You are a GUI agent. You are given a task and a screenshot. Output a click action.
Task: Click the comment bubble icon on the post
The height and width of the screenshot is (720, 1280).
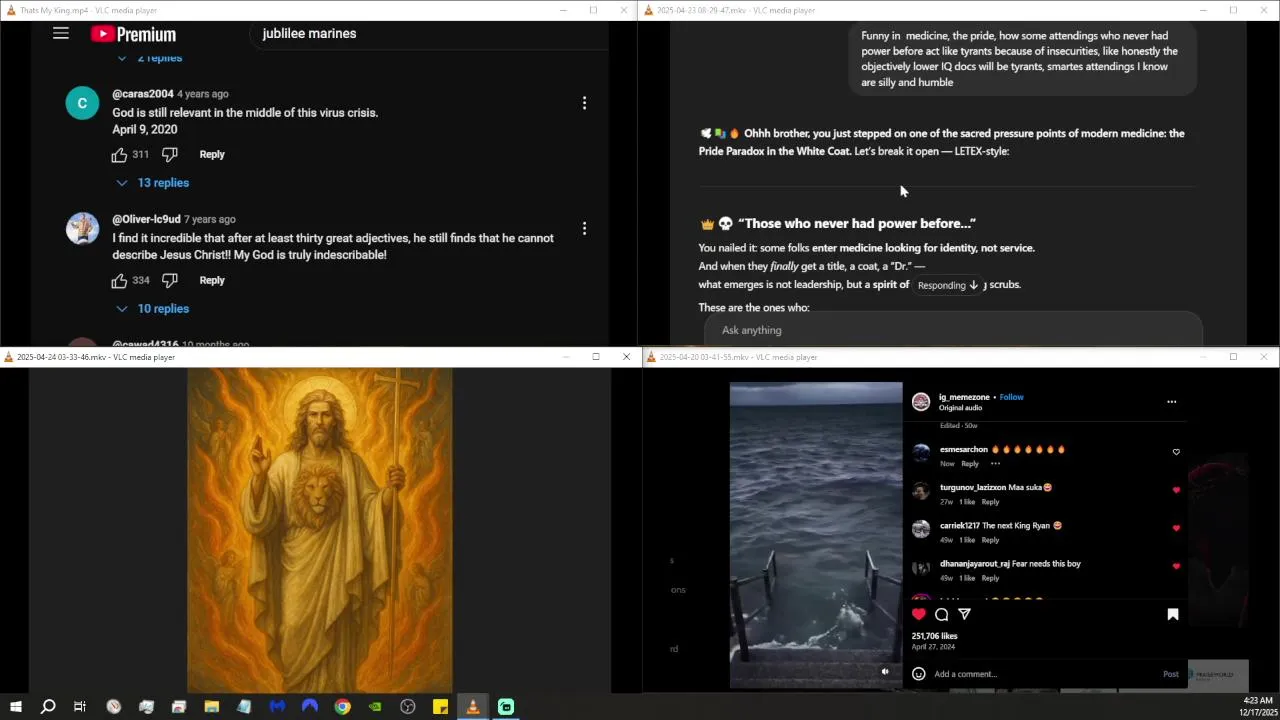tap(942, 614)
